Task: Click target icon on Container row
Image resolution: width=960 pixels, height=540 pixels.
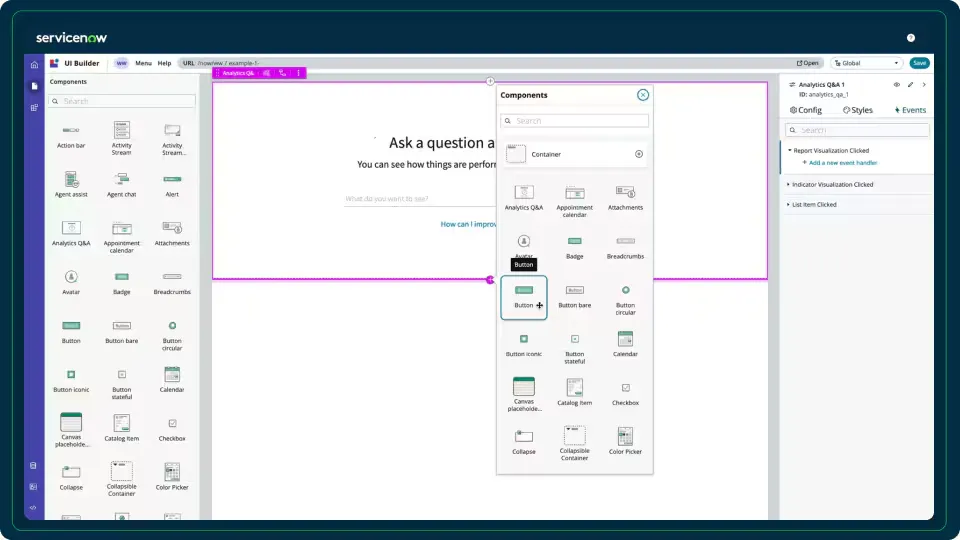Action: (639, 154)
